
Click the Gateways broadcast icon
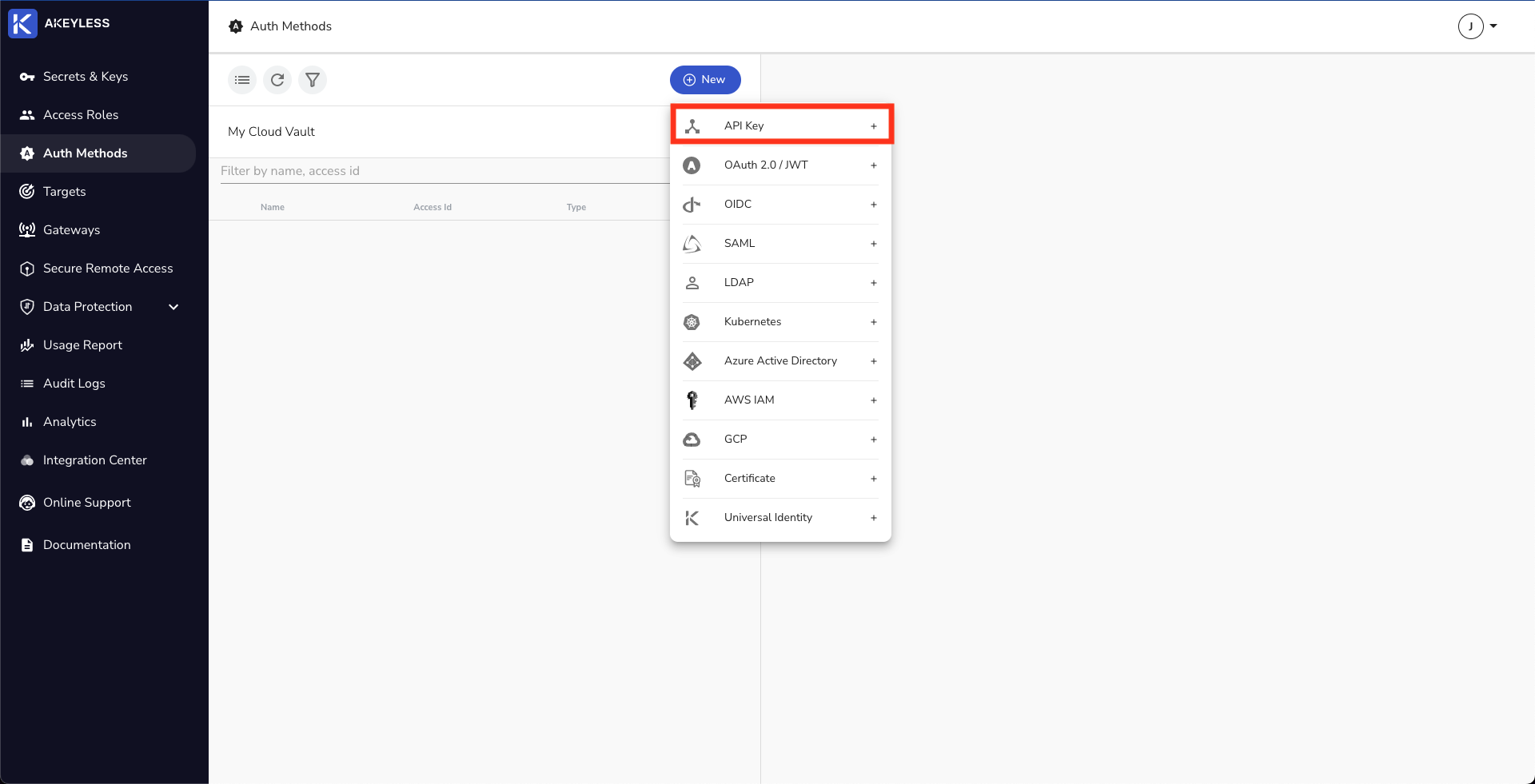pyautogui.click(x=27, y=230)
